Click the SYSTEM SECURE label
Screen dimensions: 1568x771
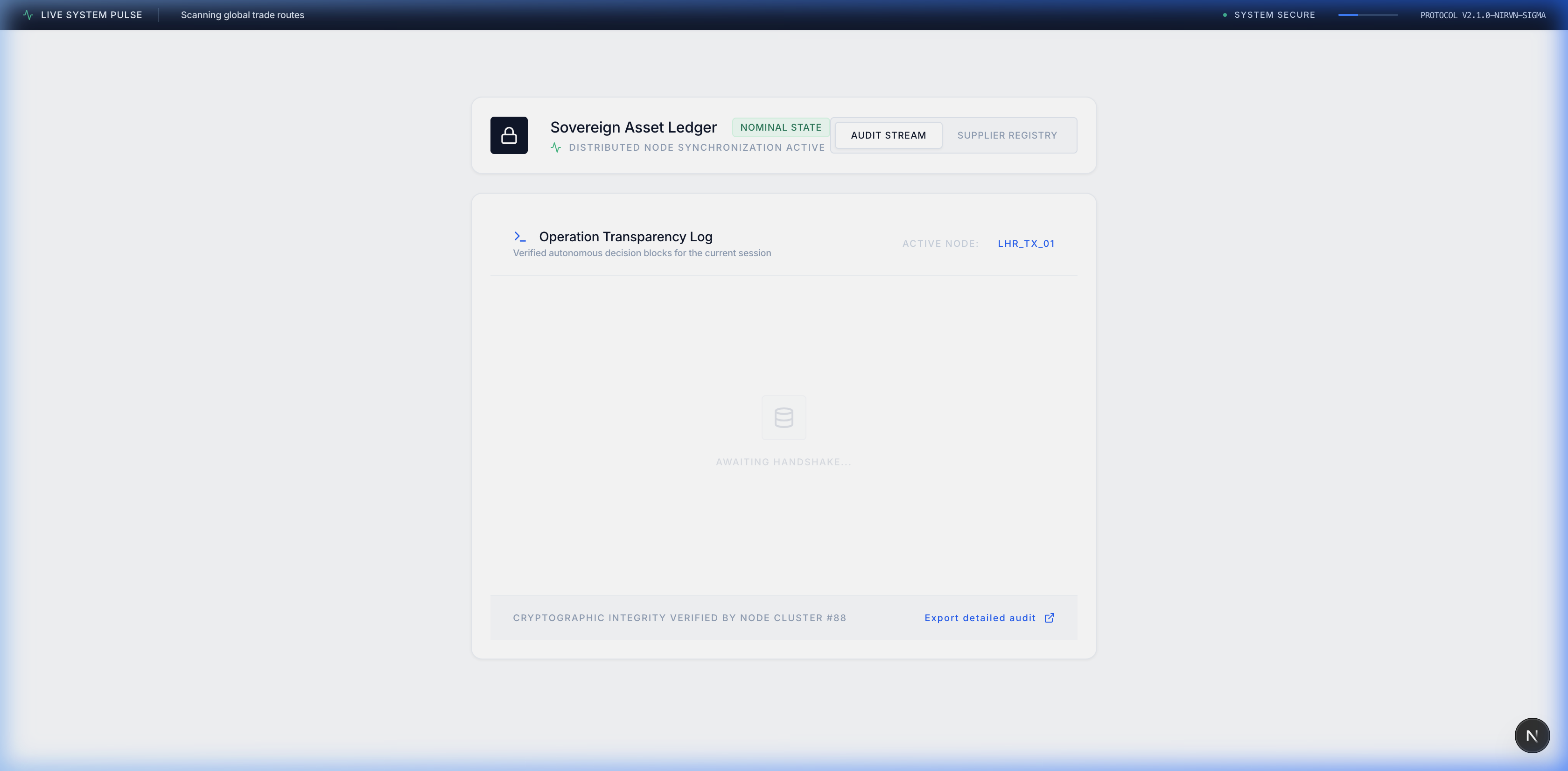pos(1274,14)
